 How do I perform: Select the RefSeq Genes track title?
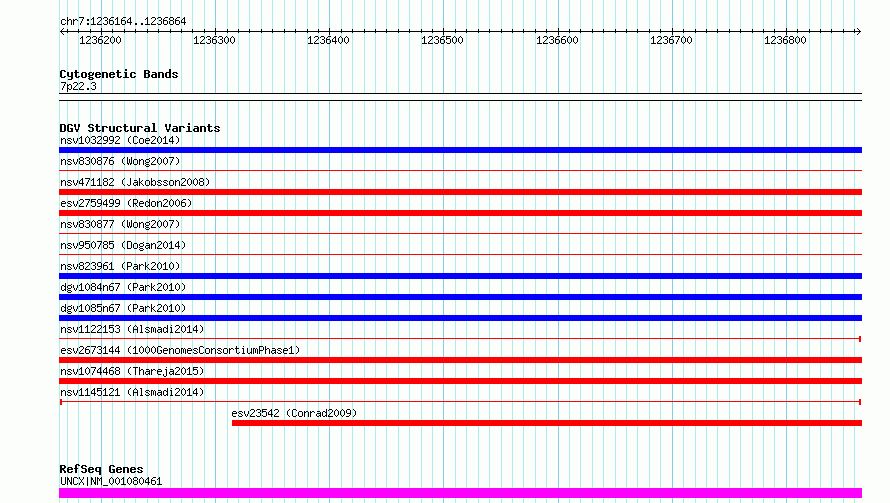[x=102, y=469]
